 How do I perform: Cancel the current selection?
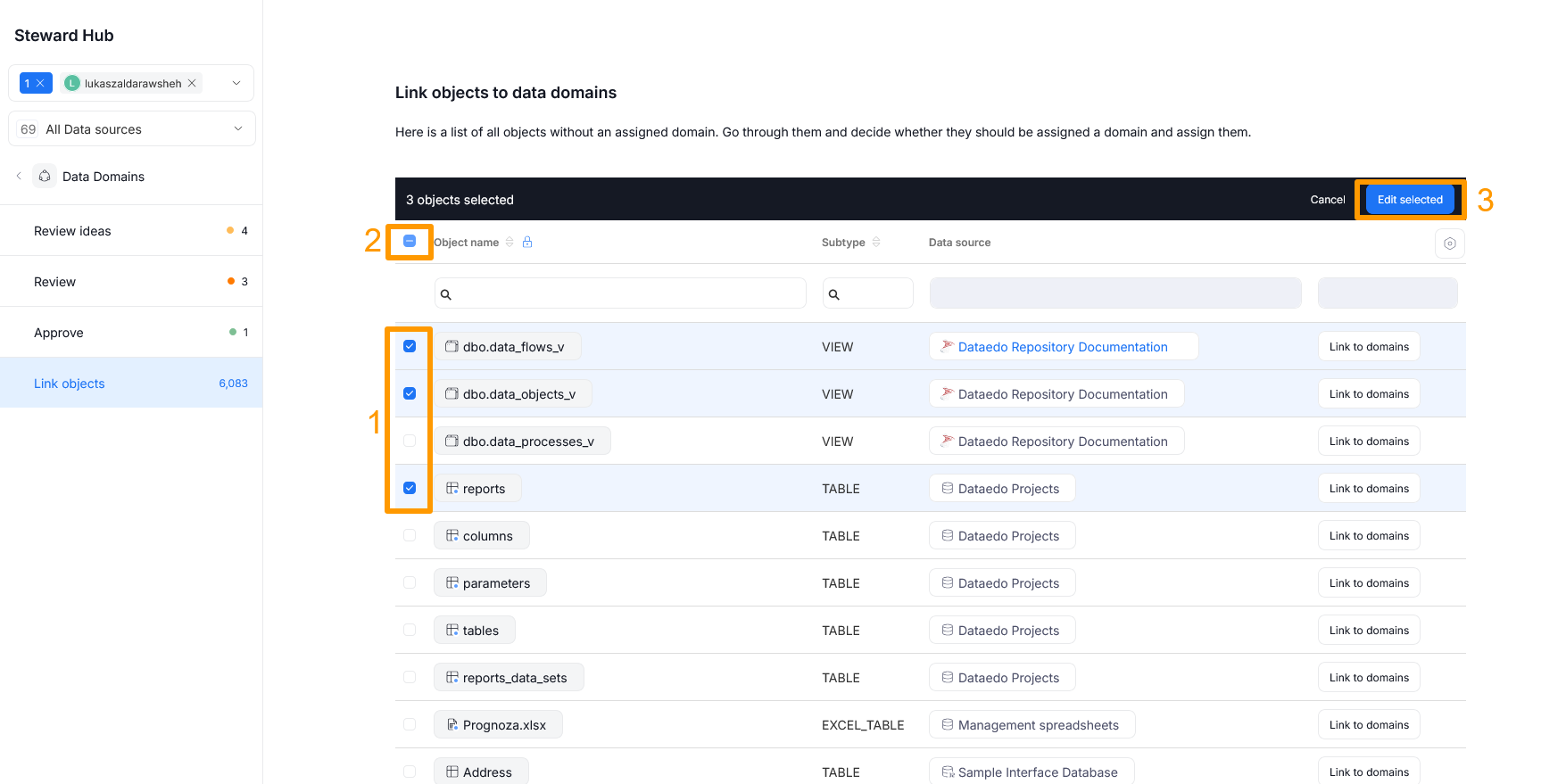coord(1327,200)
